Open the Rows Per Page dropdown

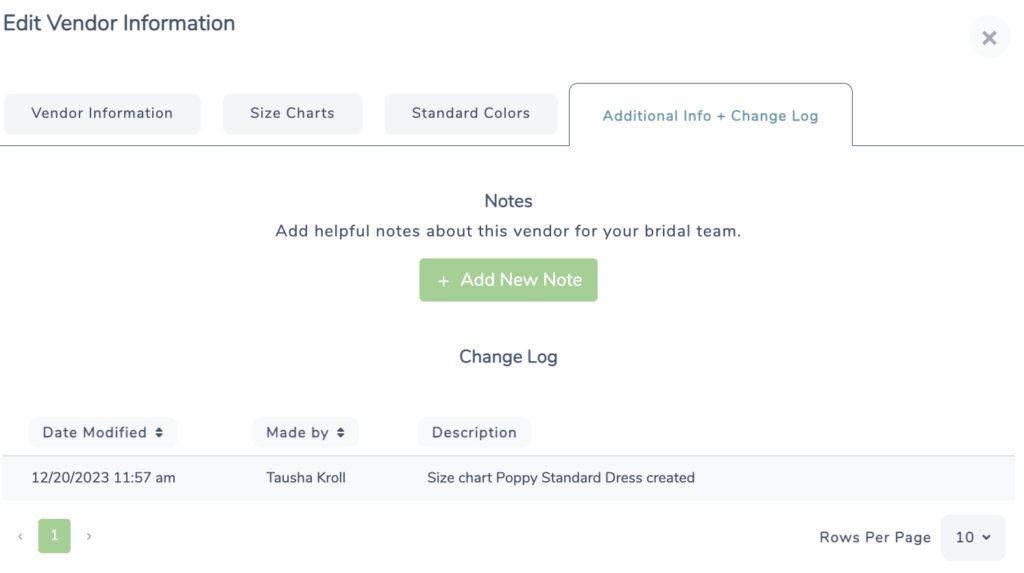point(973,537)
